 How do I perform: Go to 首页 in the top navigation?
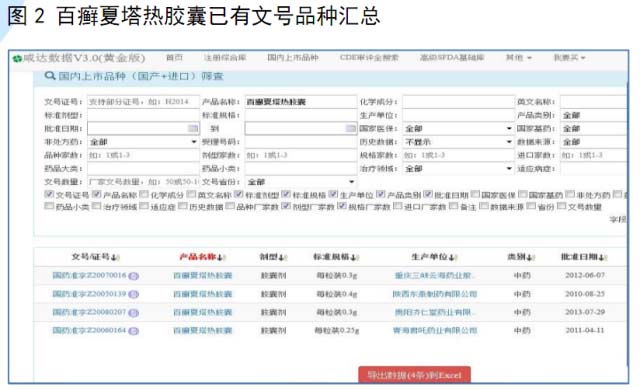point(174,58)
